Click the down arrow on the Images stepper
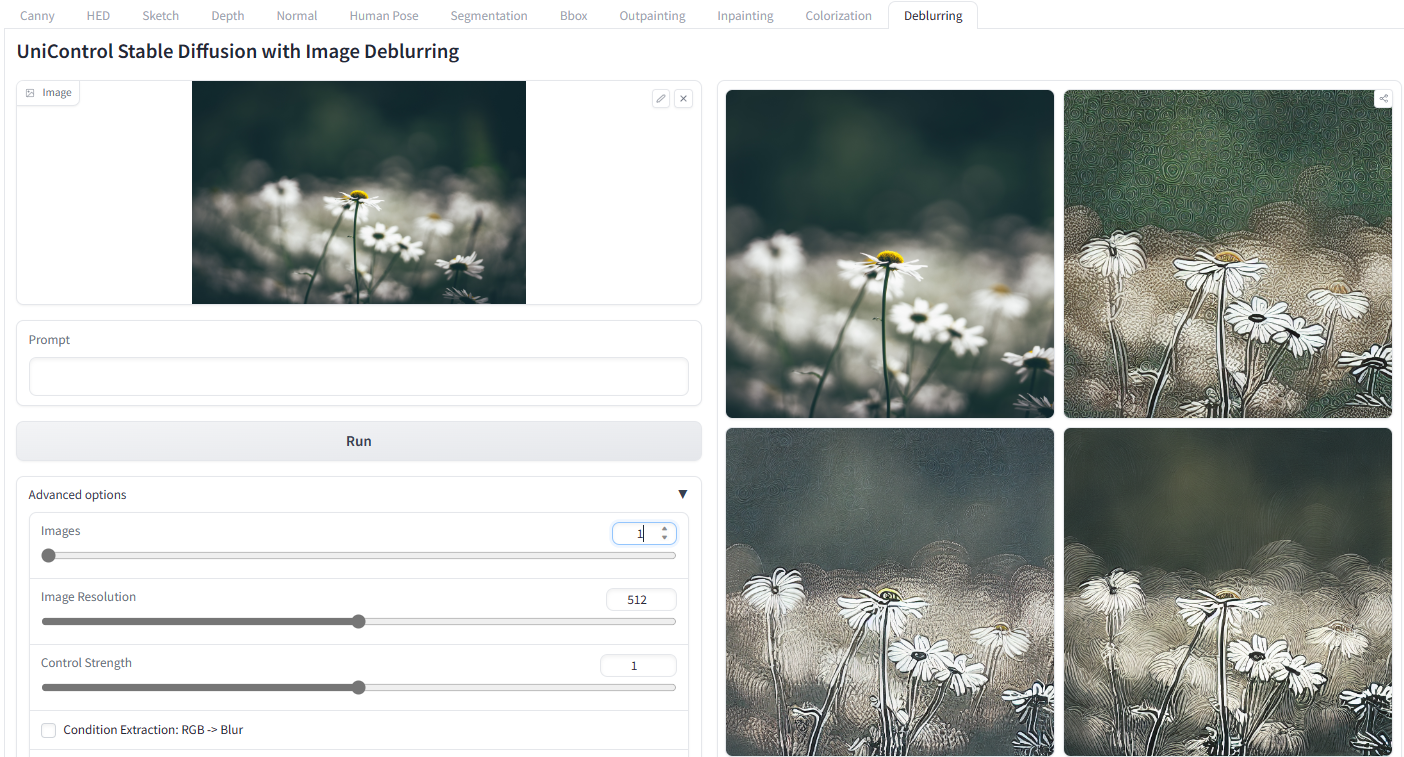The width and height of the screenshot is (1404, 757). pyautogui.click(x=665, y=538)
